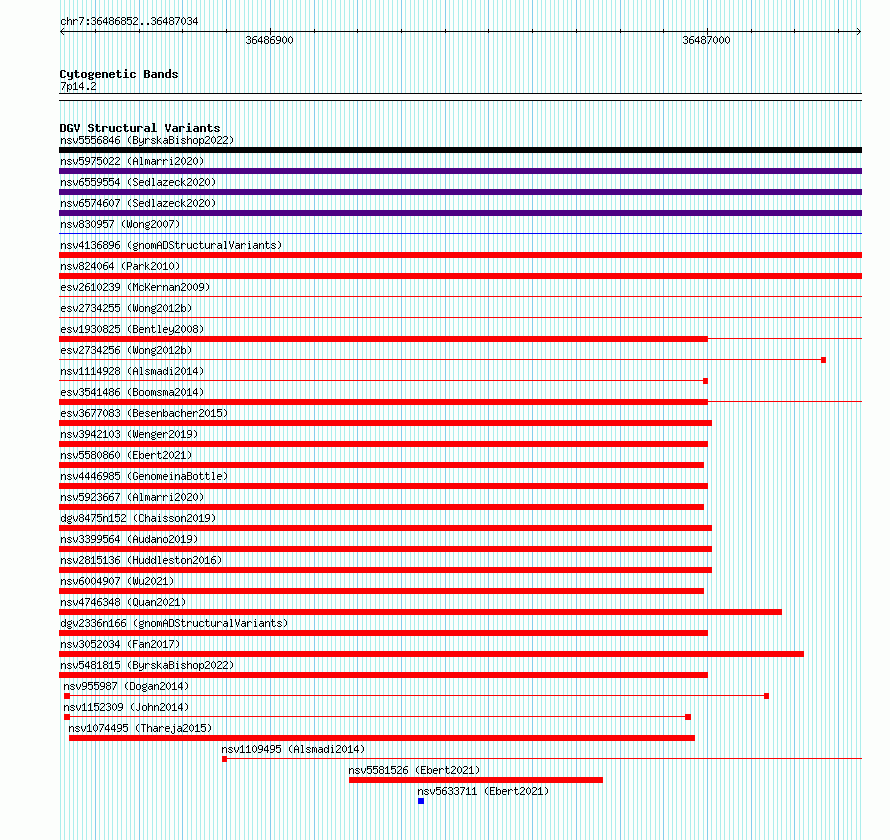Open nsv1152309 (John2014) label
Image resolution: width=890 pixels, height=840 pixels.
(x=126, y=707)
